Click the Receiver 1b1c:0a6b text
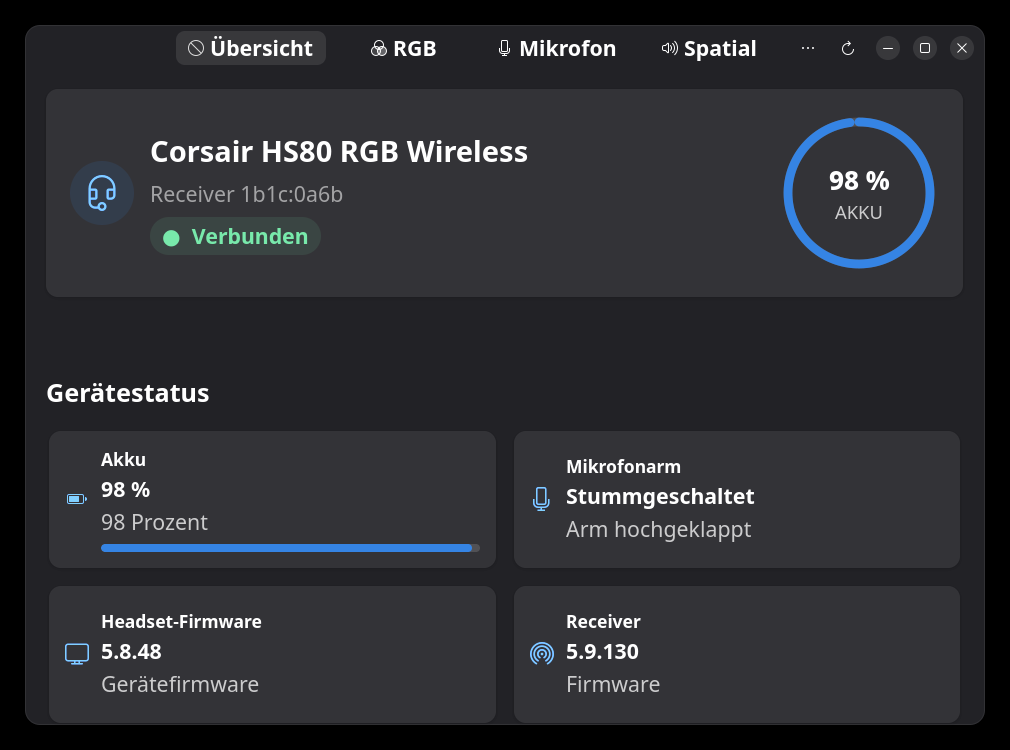The height and width of the screenshot is (750, 1010). coord(246,195)
